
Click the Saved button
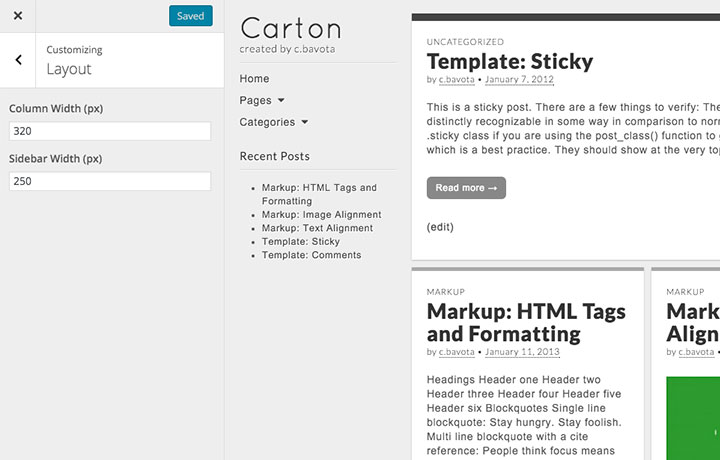pyautogui.click(x=190, y=16)
